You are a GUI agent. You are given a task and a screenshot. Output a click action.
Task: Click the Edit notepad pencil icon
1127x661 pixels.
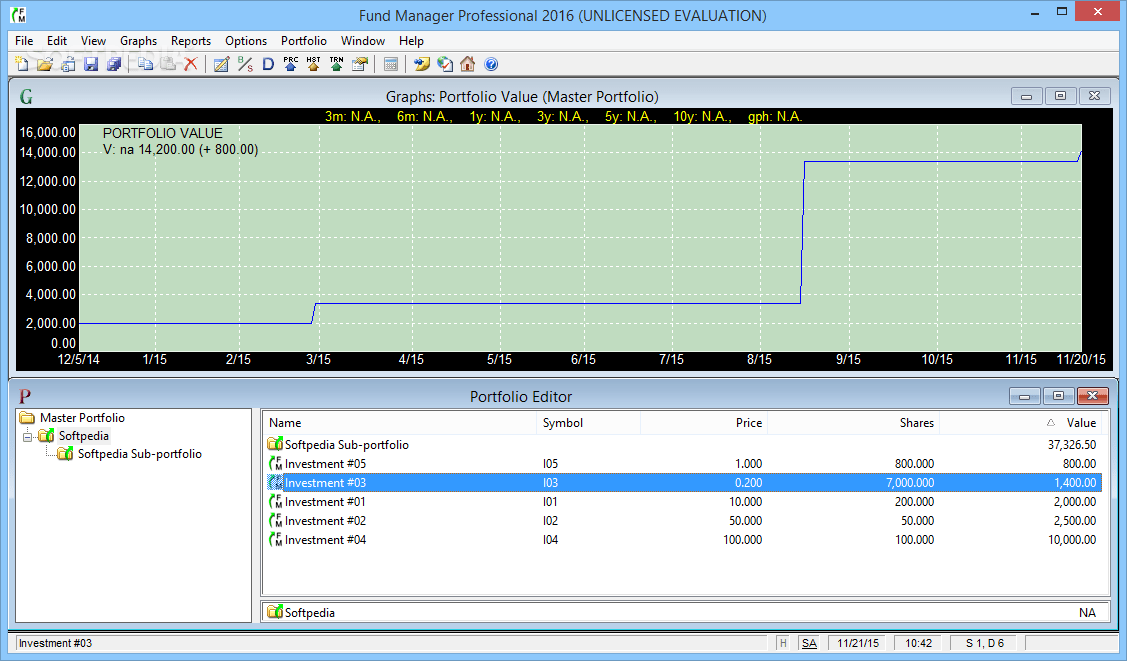pyautogui.click(x=221, y=65)
